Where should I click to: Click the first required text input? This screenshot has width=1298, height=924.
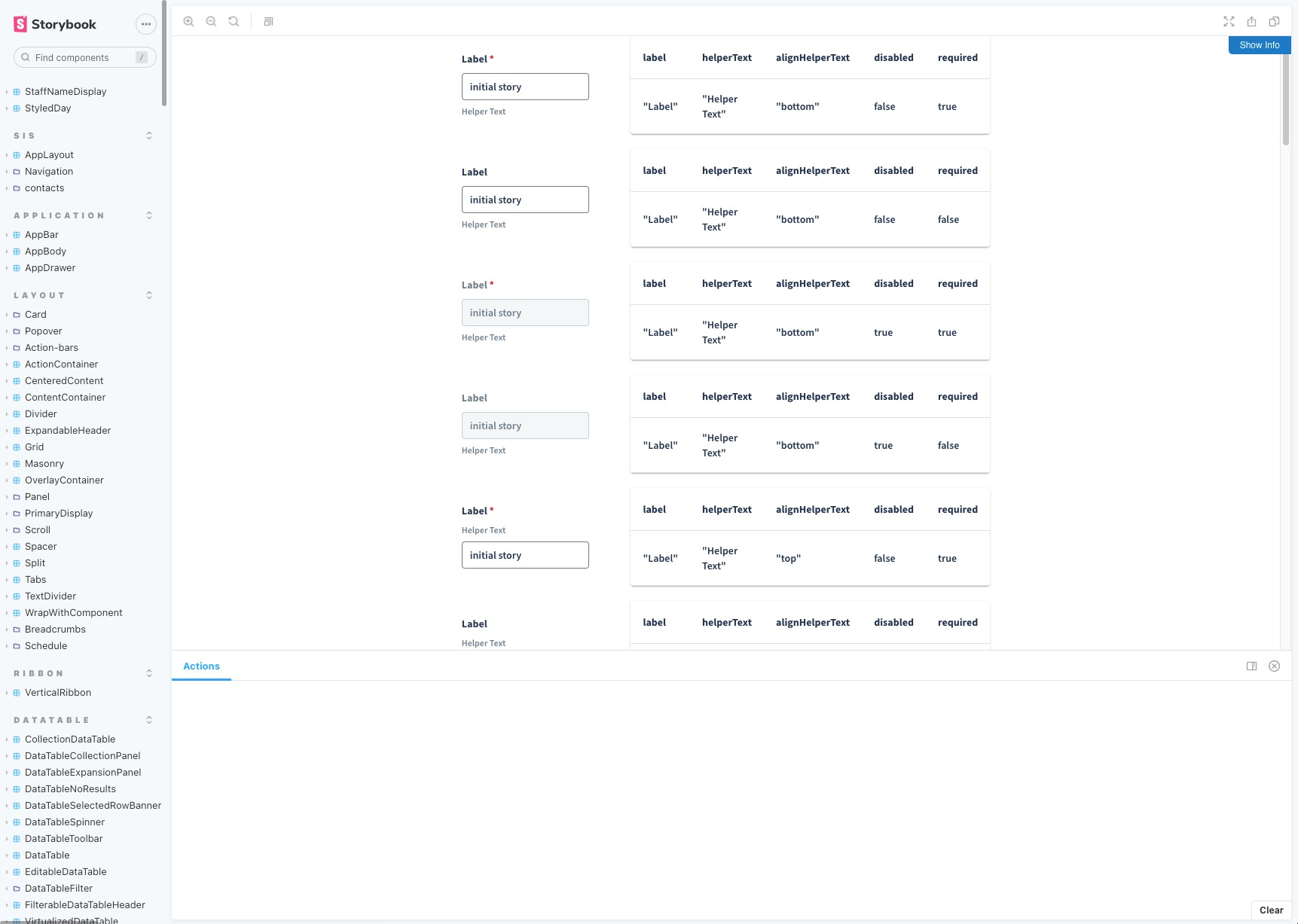[x=525, y=87]
